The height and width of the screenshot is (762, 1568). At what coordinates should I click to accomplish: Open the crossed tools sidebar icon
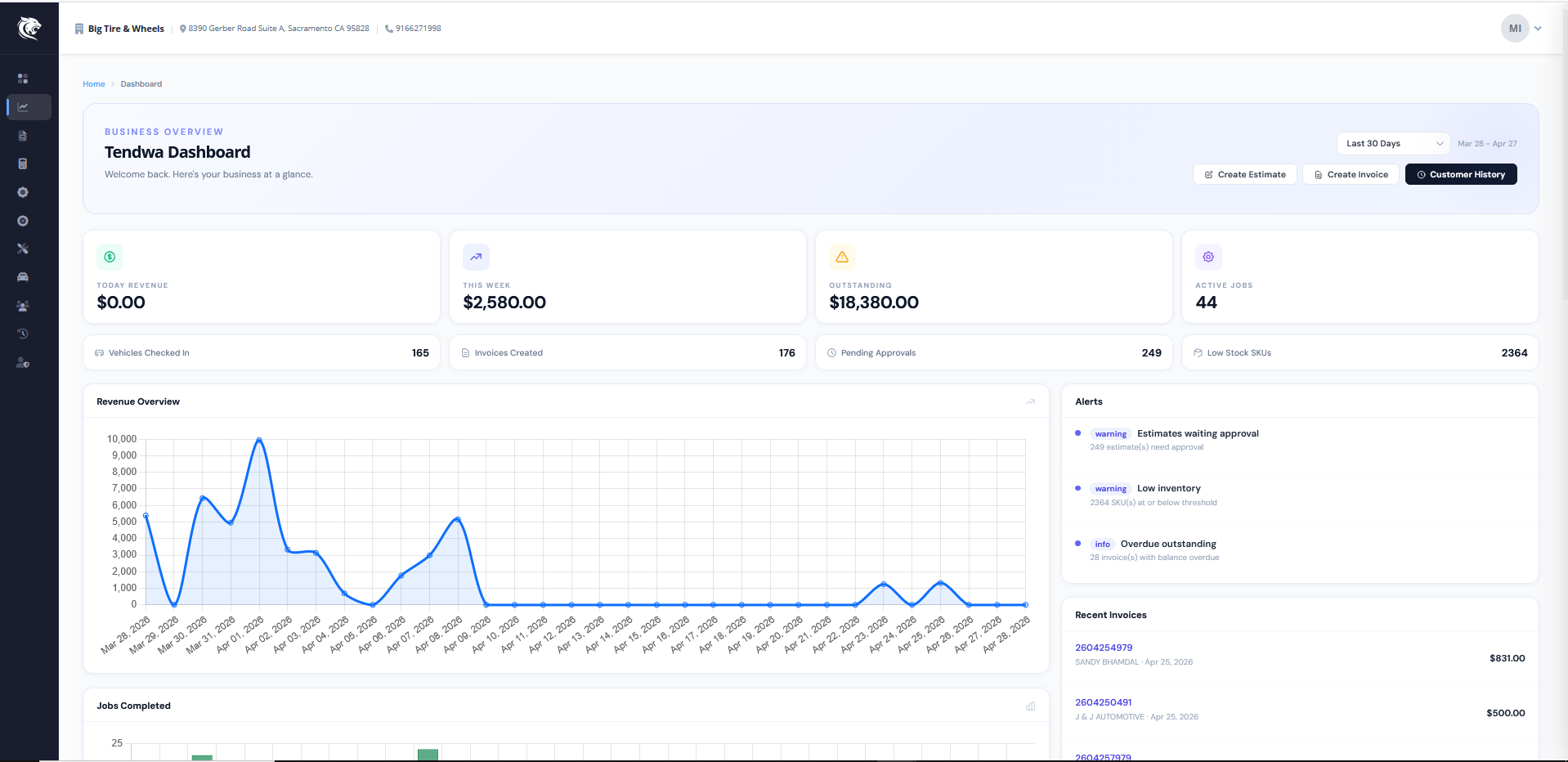point(23,249)
